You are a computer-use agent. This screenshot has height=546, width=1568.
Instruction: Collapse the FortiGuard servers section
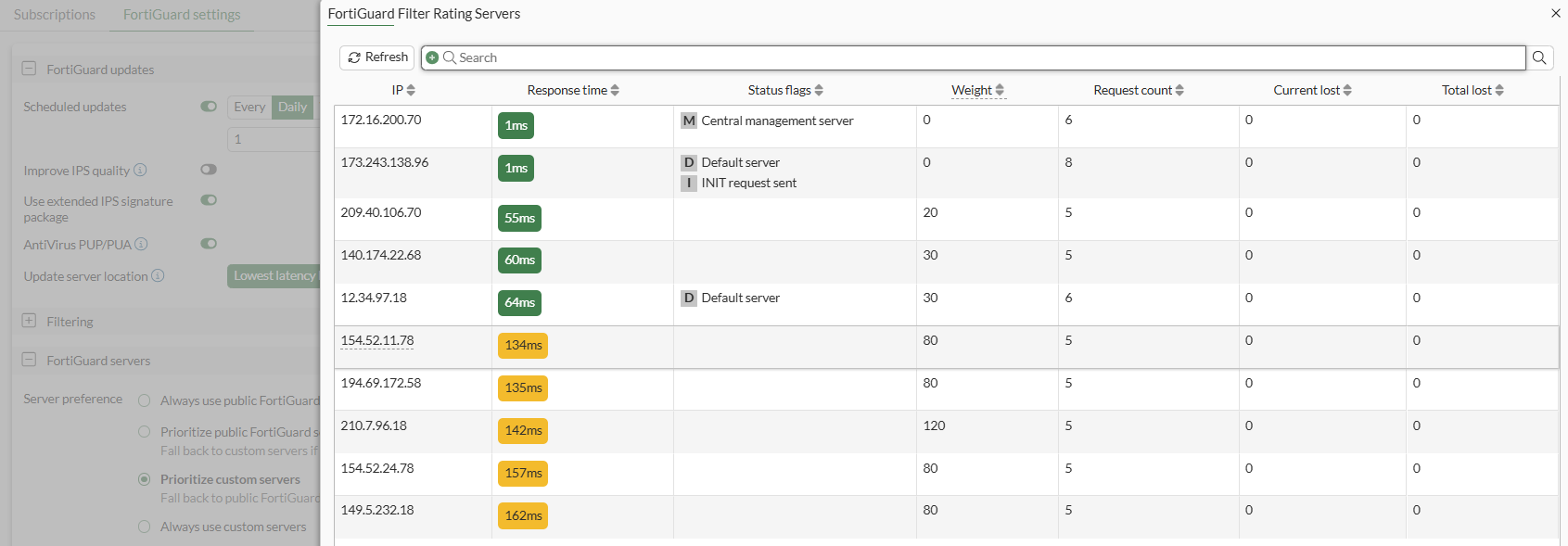(x=29, y=360)
